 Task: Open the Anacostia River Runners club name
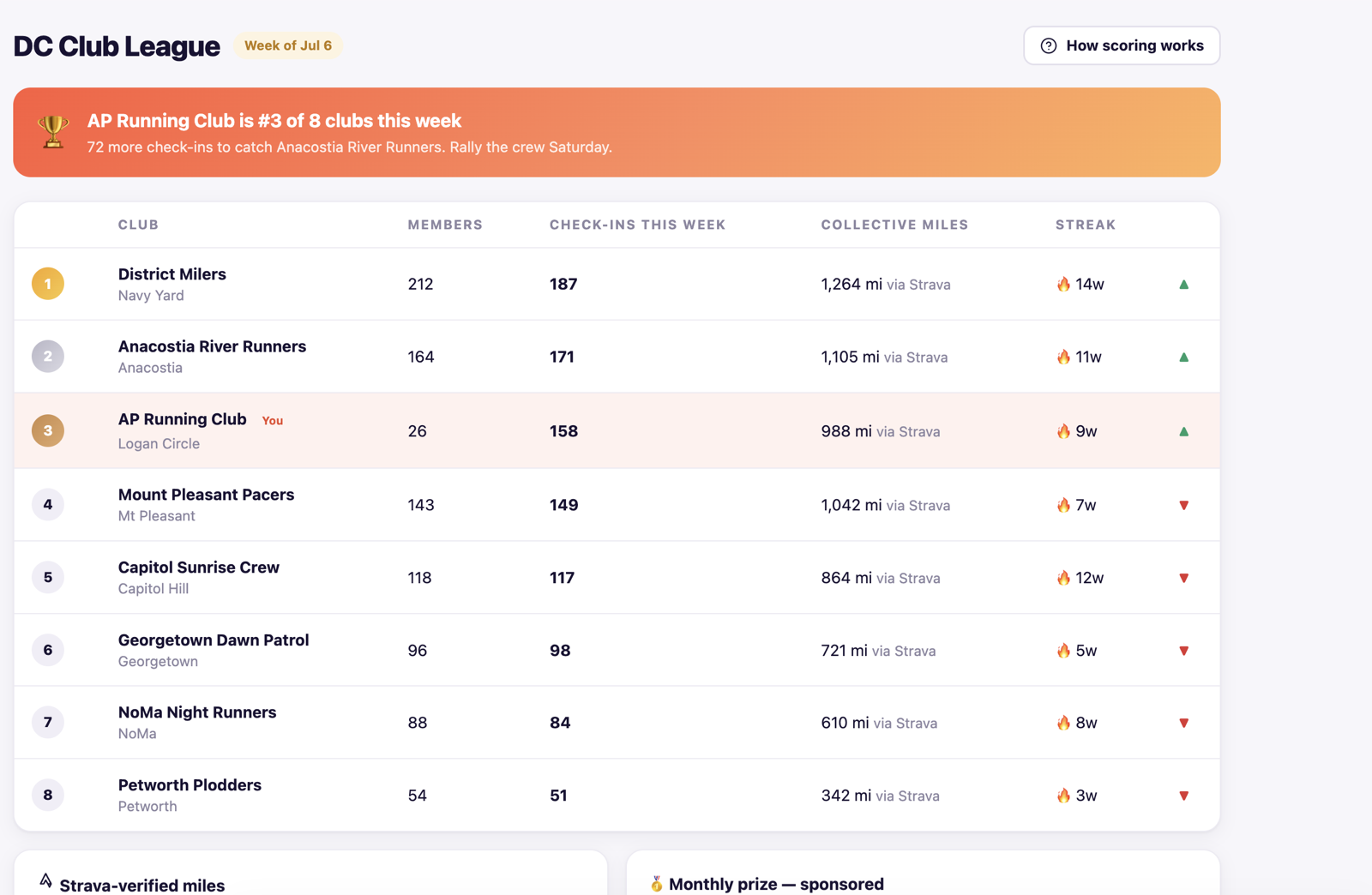tap(212, 346)
